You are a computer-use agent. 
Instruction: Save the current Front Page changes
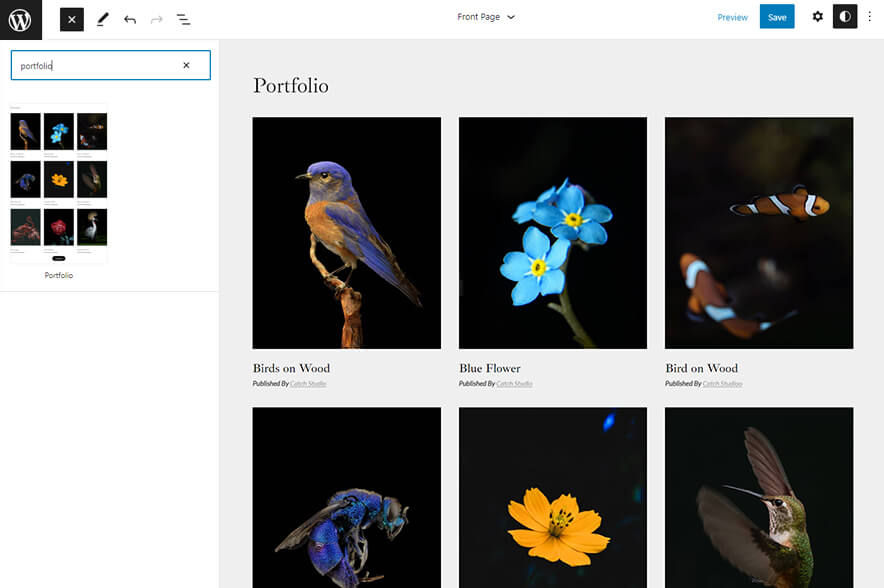(777, 17)
